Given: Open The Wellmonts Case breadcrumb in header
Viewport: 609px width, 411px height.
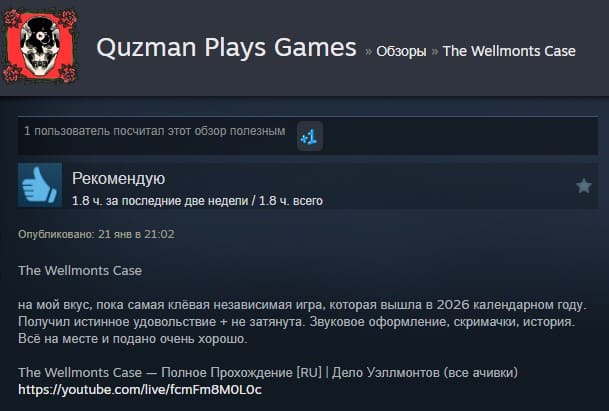Looking at the screenshot, I should (x=509, y=51).
